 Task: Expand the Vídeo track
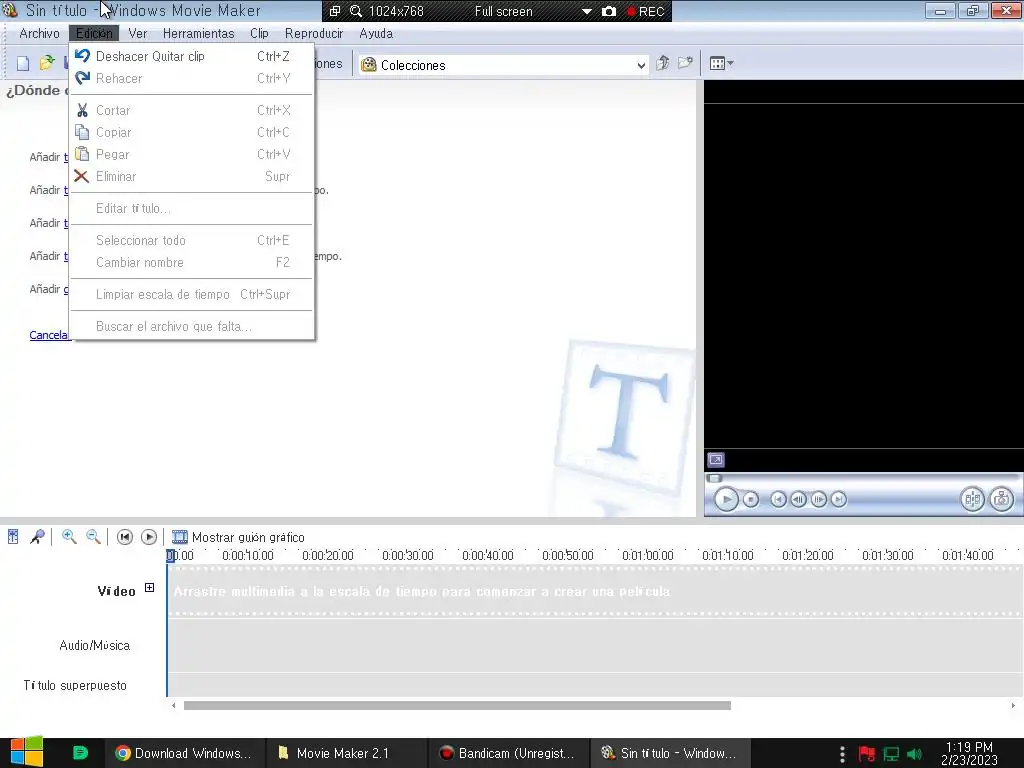[x=150, y=588]
